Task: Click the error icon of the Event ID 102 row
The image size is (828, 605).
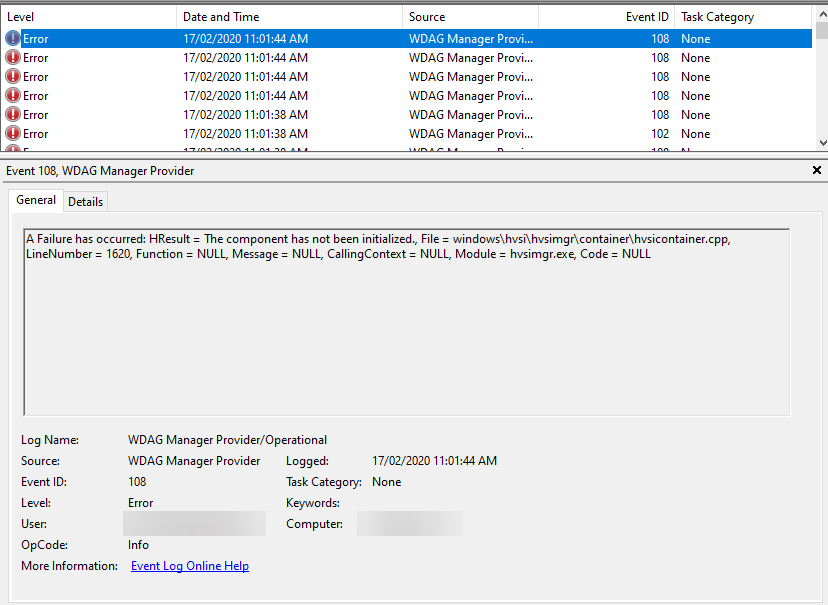Action: [12, 134]
